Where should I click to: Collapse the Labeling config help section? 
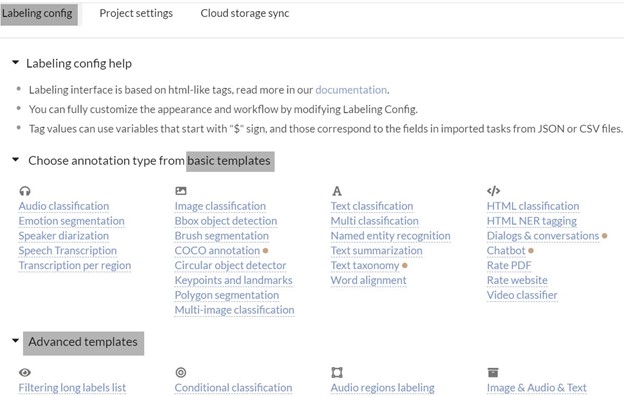[16, 62]
